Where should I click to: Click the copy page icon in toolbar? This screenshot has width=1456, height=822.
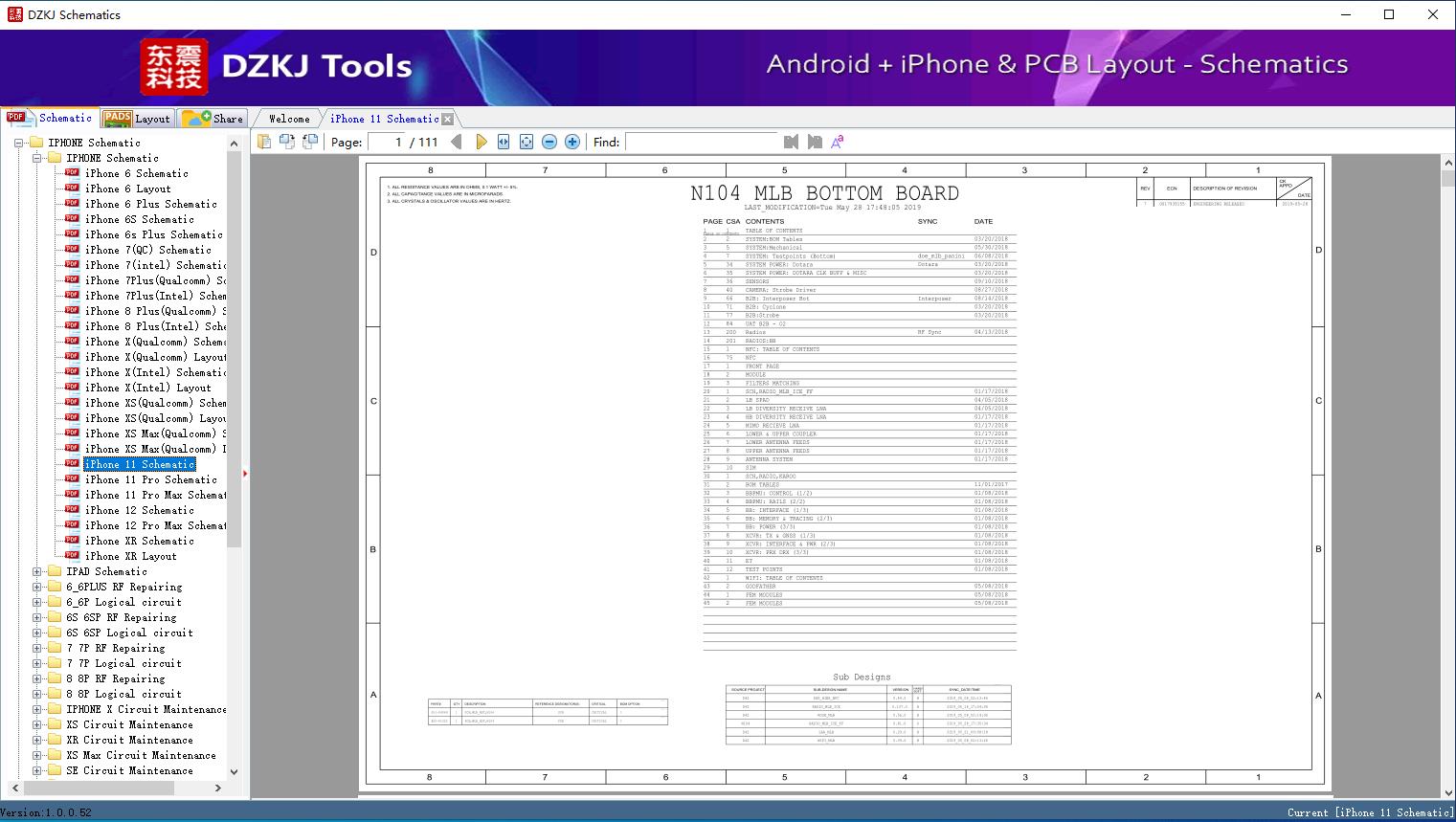coord(263,142)
